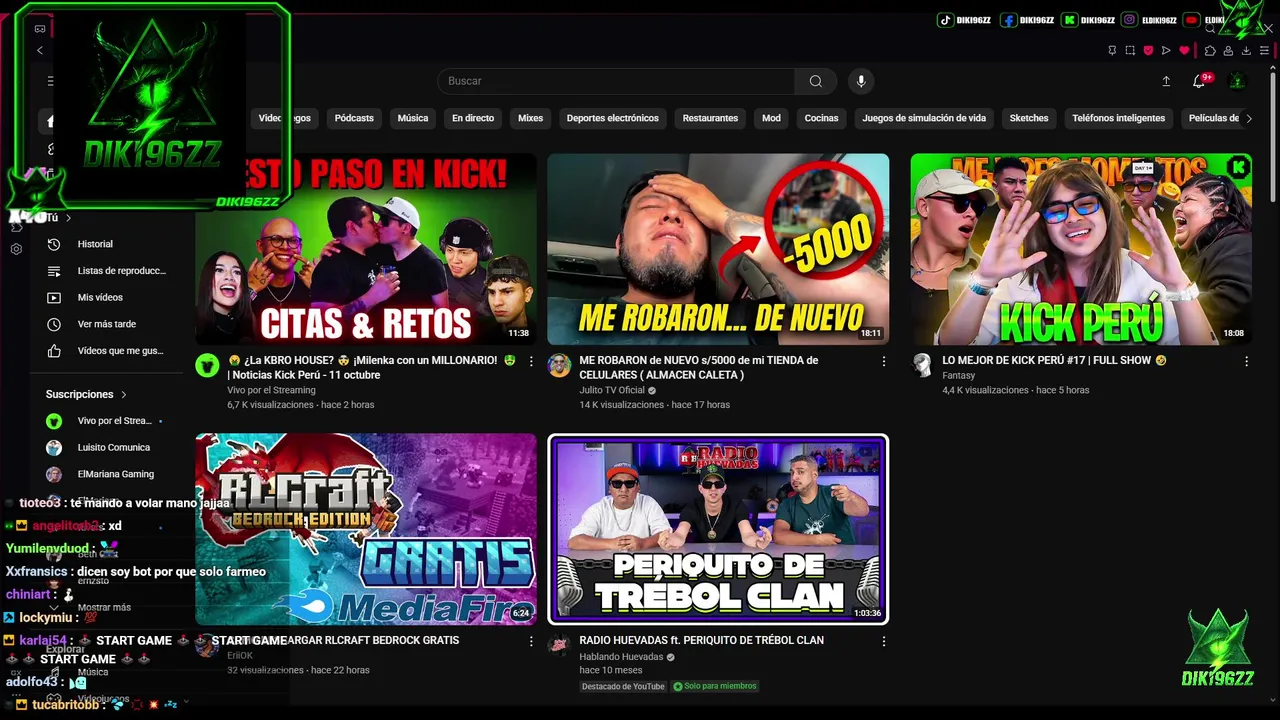The height and width of the screenshot is (720, 1280).
Task: Start voice search with the microphone icon
Action: click(860, 81)
